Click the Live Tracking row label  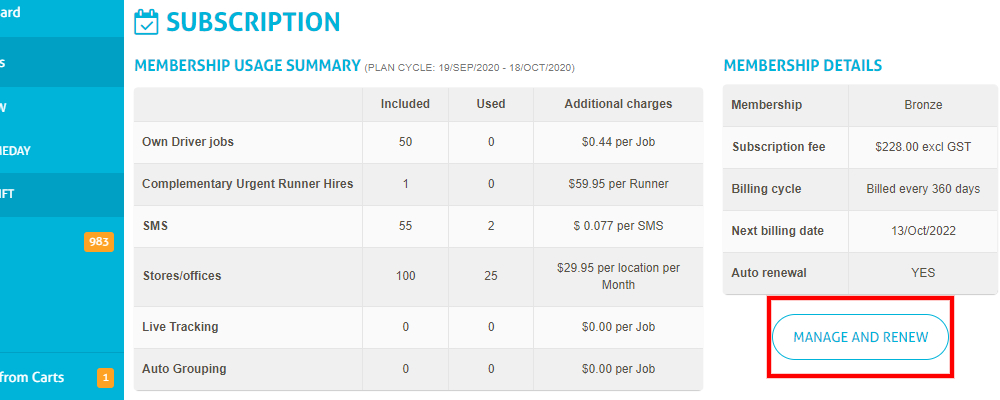tap(180, 327)
